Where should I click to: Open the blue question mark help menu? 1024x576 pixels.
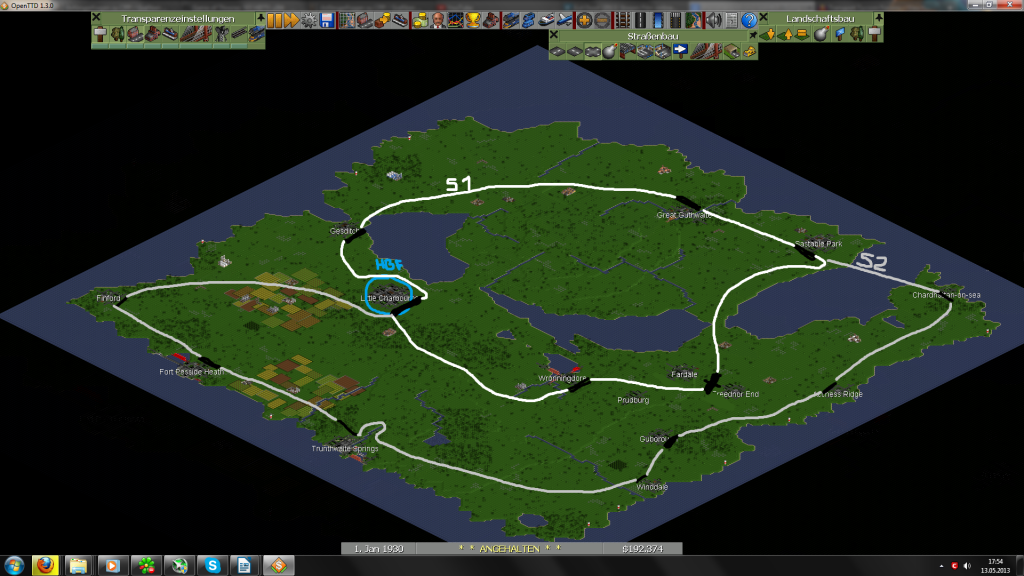[x=748, y=20]
